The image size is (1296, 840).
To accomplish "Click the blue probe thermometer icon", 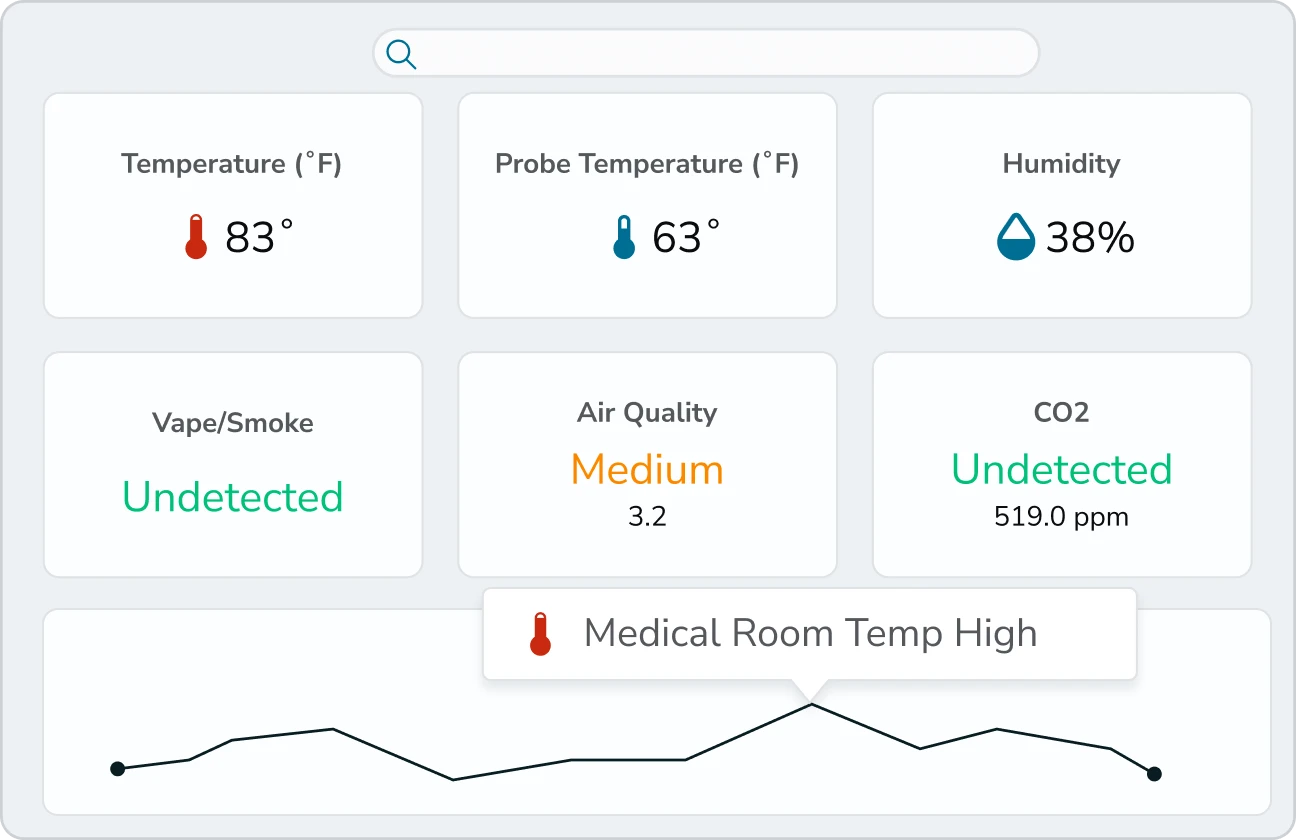I will click(624, 238).
